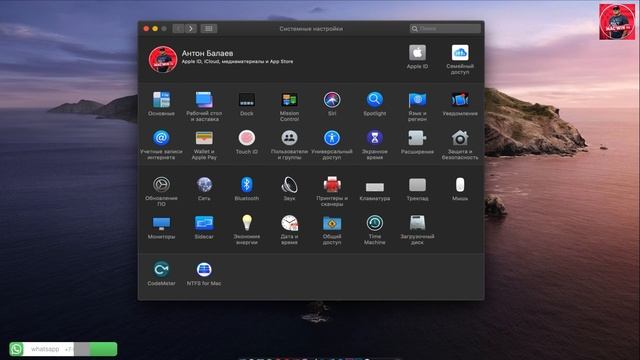Open the CodeMeter preferences pane
This screenshot has height=360, width=640.
click(x=161, y=270)
